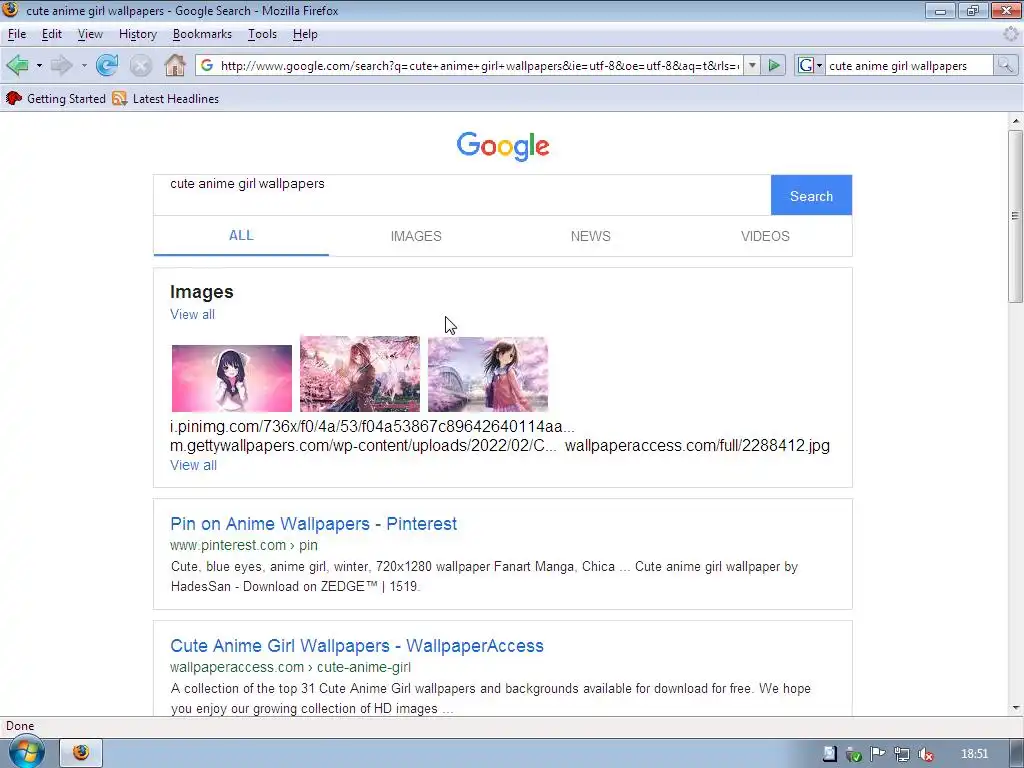1024x768 pixels.
Task: Open Cute Anime Girl Wallpapers - WallpaperAccess result
Action: (357, 646)
